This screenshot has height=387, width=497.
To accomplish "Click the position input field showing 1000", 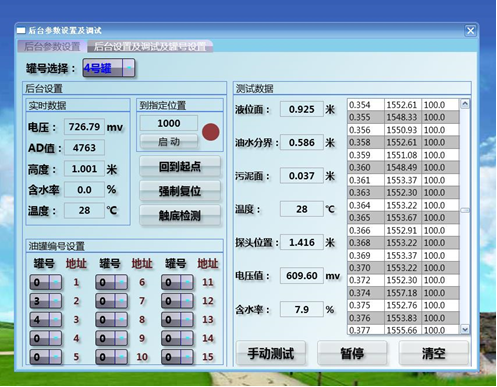I will pyautogui.click(x=169, y=123).
